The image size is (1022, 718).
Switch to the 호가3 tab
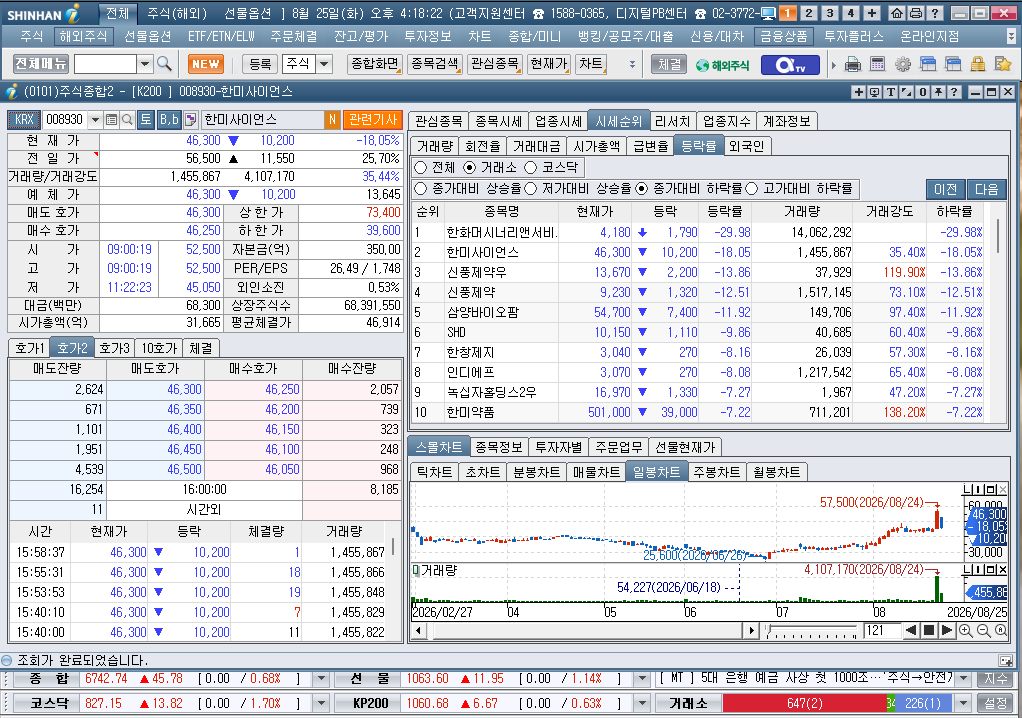(x=115, y=348)
